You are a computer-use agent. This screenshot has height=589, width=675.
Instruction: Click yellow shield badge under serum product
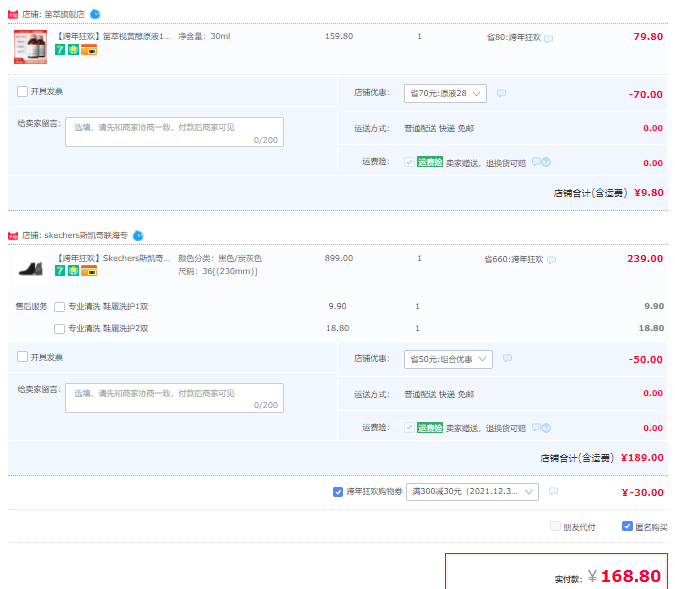(x=74, y=50)
